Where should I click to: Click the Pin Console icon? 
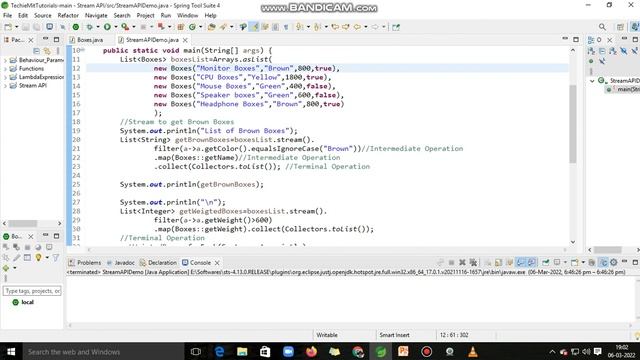546,262
